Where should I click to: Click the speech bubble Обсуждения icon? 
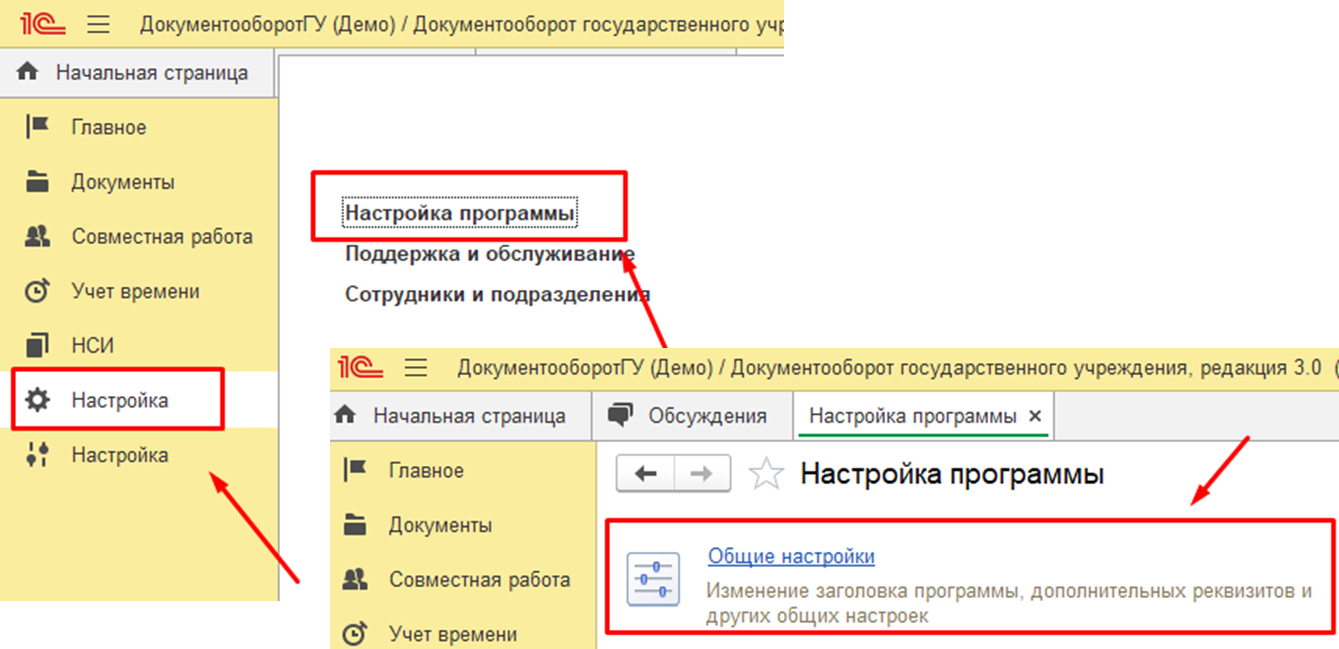621,415
